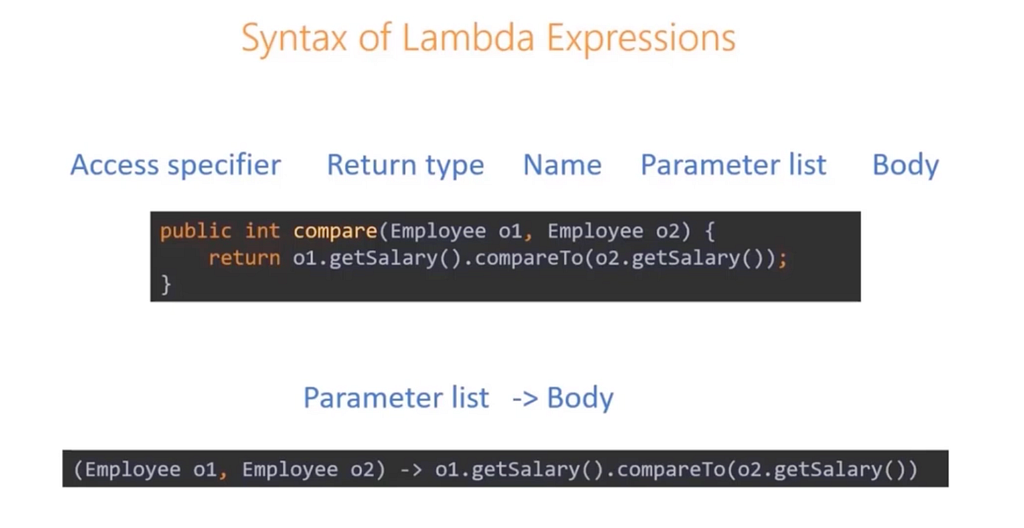Click the 'return' keyword in the code
Viewport: 1024px width, 528px height.
coord(244,258)
